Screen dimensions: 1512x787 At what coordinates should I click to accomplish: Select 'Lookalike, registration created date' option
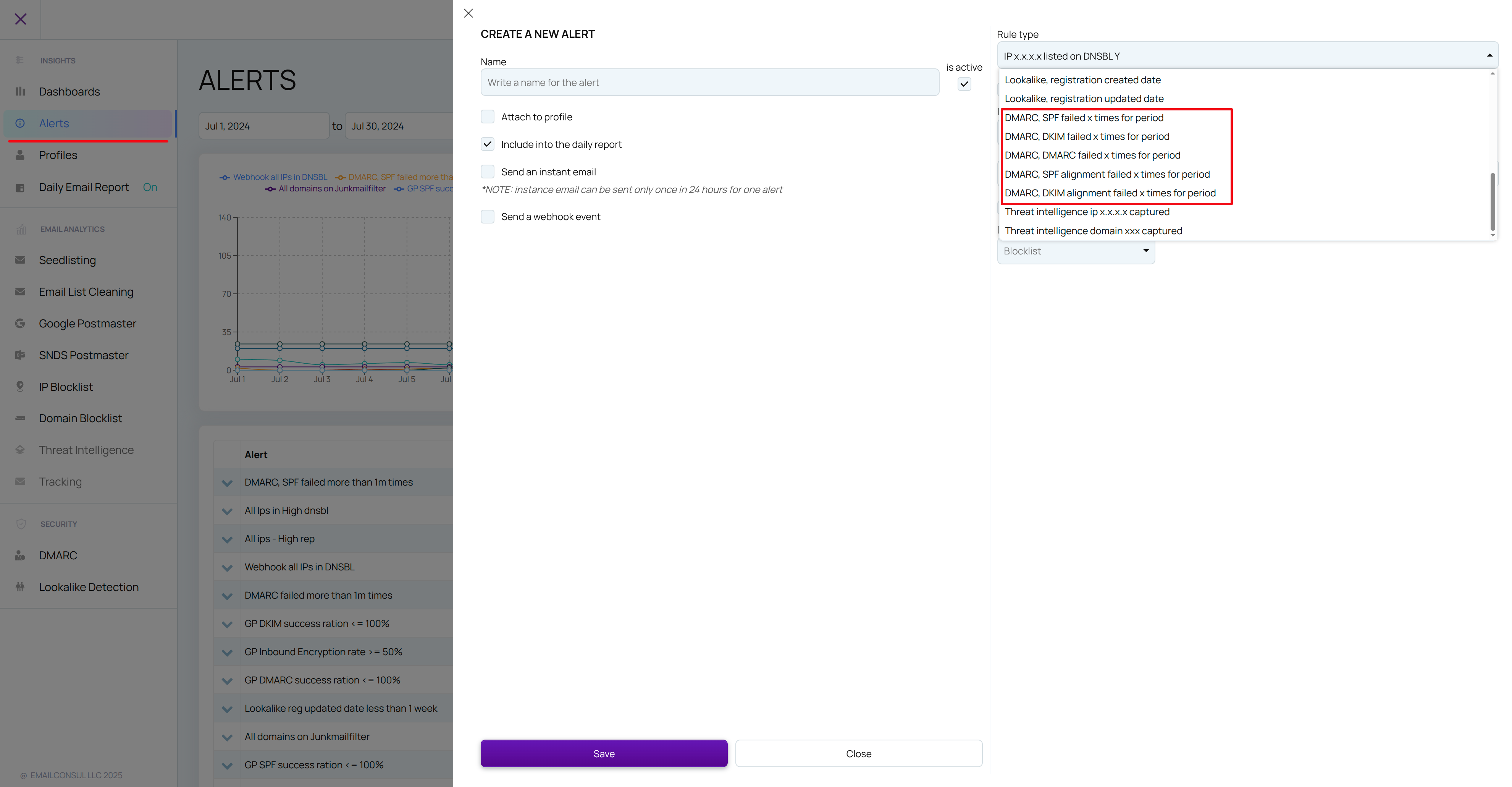pyautogui.click(x=1082, y=80)
